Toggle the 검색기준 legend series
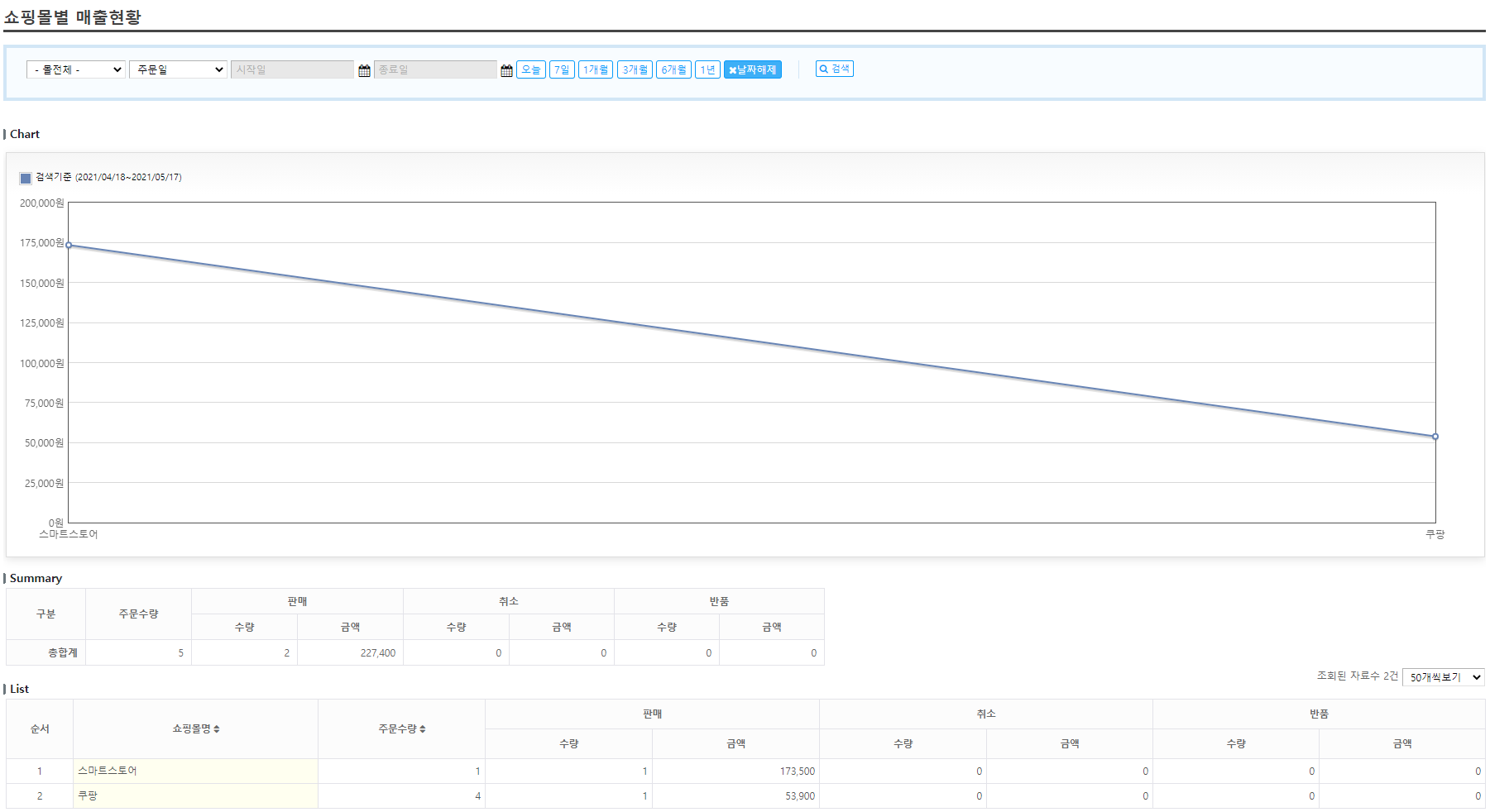 point(26,178)
